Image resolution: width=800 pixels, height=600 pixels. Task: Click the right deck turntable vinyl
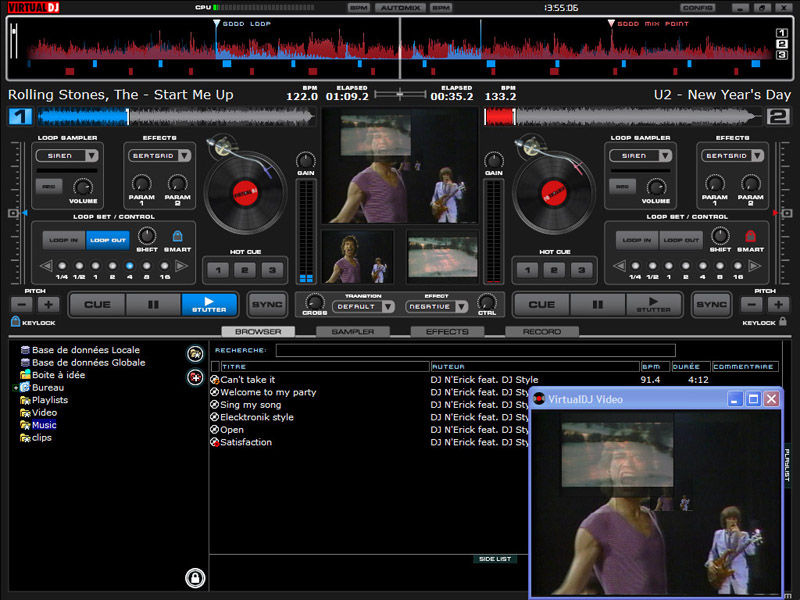[x=553, y=191]
